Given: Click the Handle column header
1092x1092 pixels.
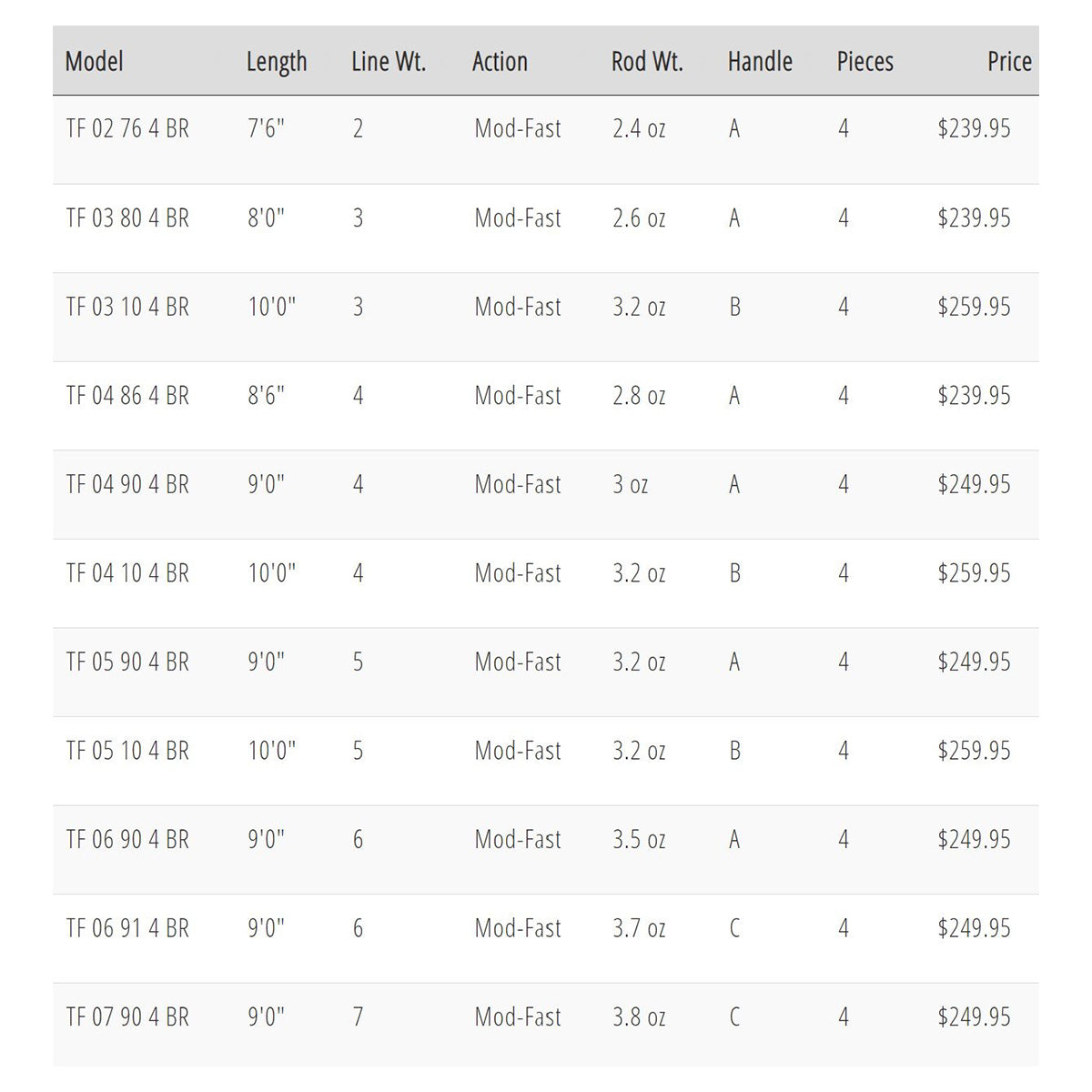Looking at the screenshot, I should click(760, 62).
